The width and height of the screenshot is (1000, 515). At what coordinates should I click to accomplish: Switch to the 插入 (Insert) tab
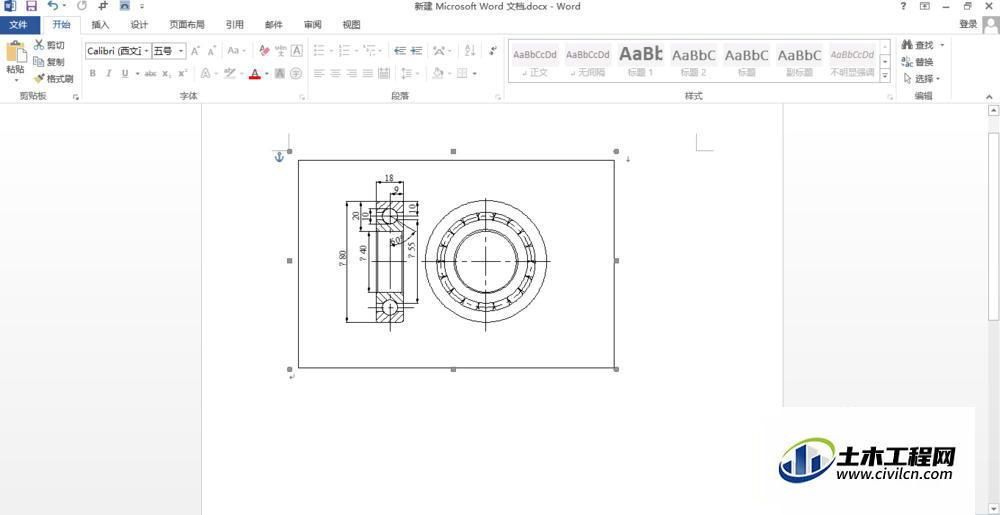tap(100, 25)
